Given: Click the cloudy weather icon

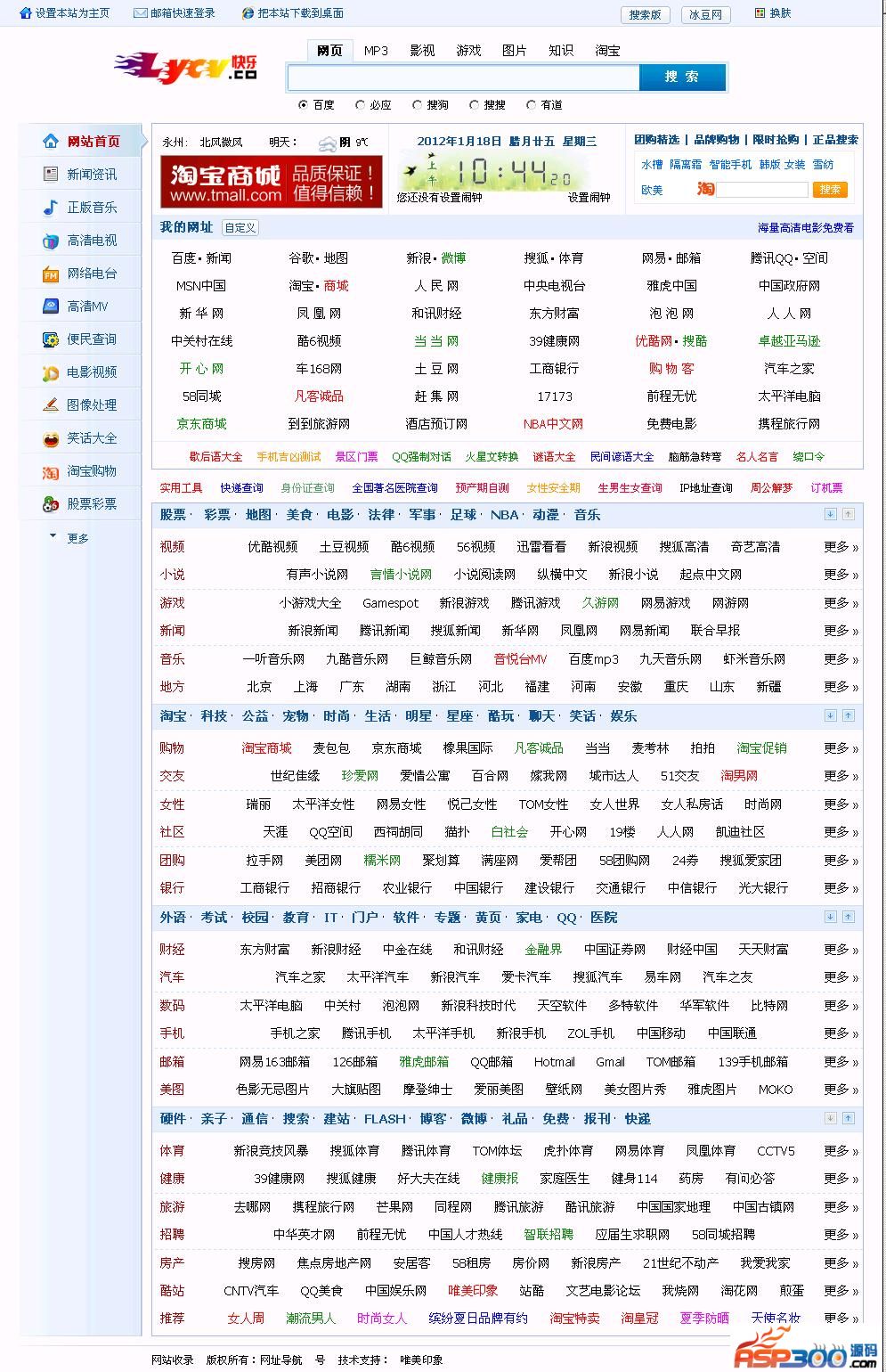Looking at the screenshot, I should point(328,143).
